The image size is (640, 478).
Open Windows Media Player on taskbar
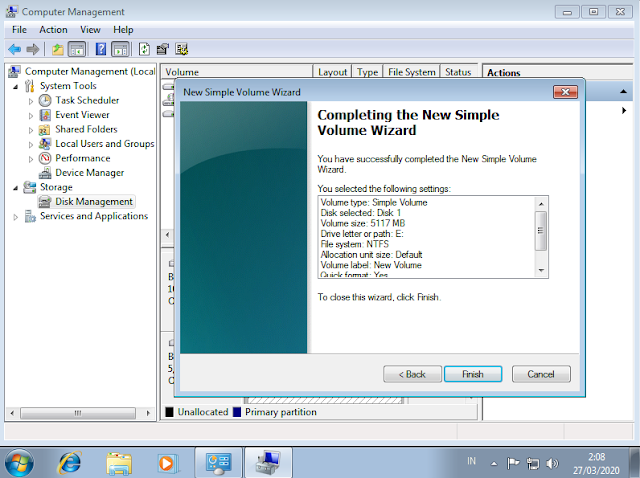tap(167, 464)
